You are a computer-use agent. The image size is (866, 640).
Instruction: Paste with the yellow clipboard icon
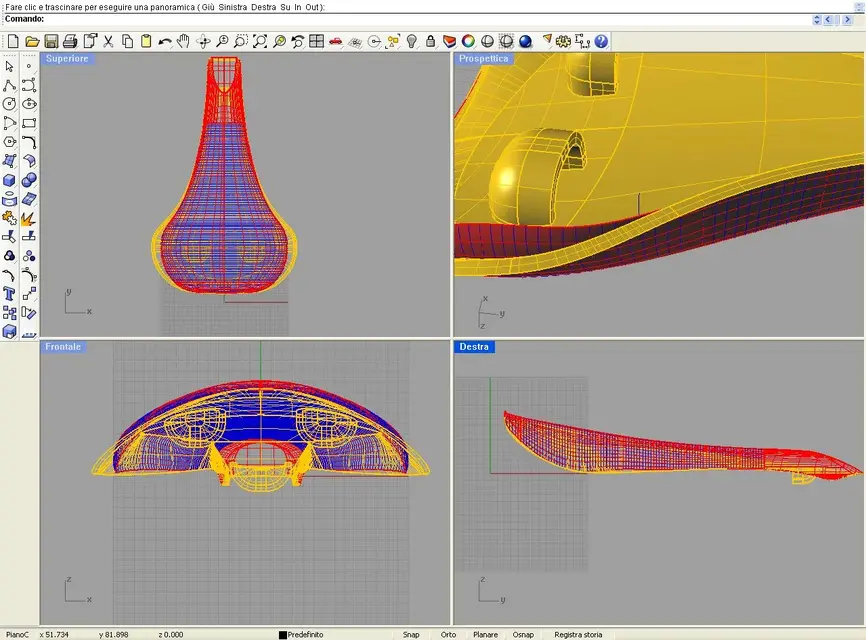point(146,41)
